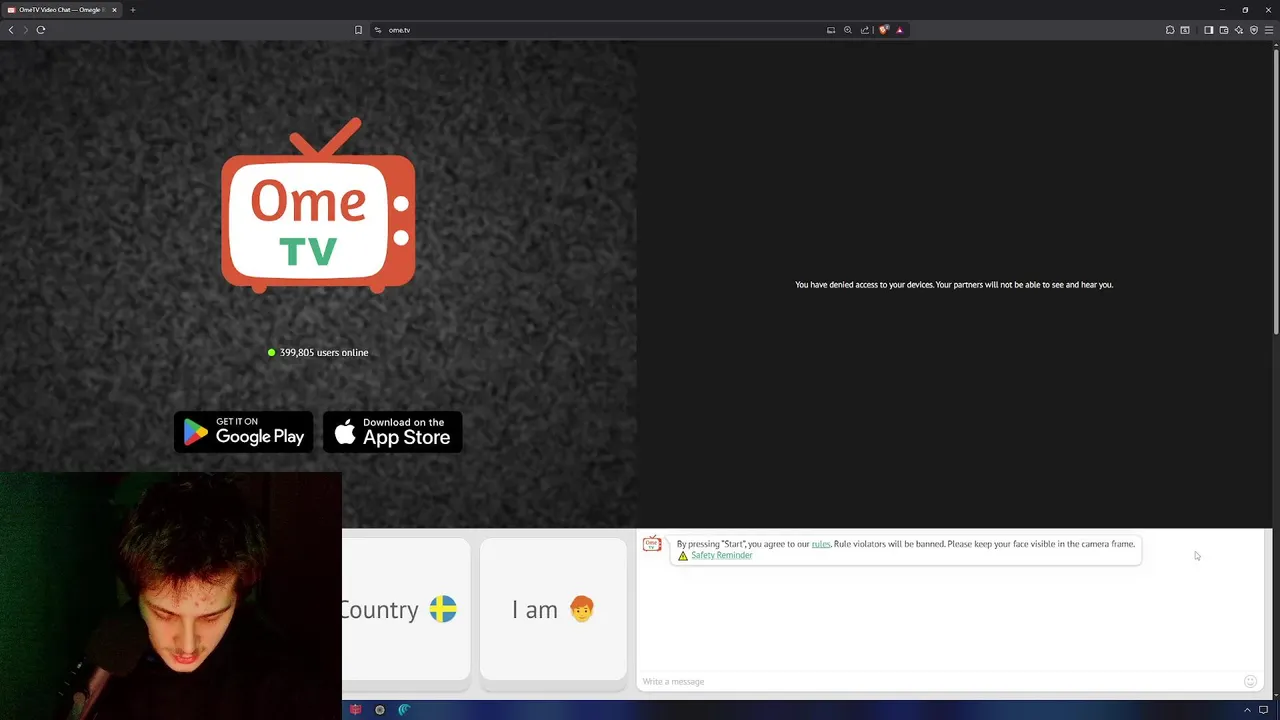Click the Write a message input field
Image resolution: width=1280 pixels, height=720 pixels.
(x=938, y=682)
